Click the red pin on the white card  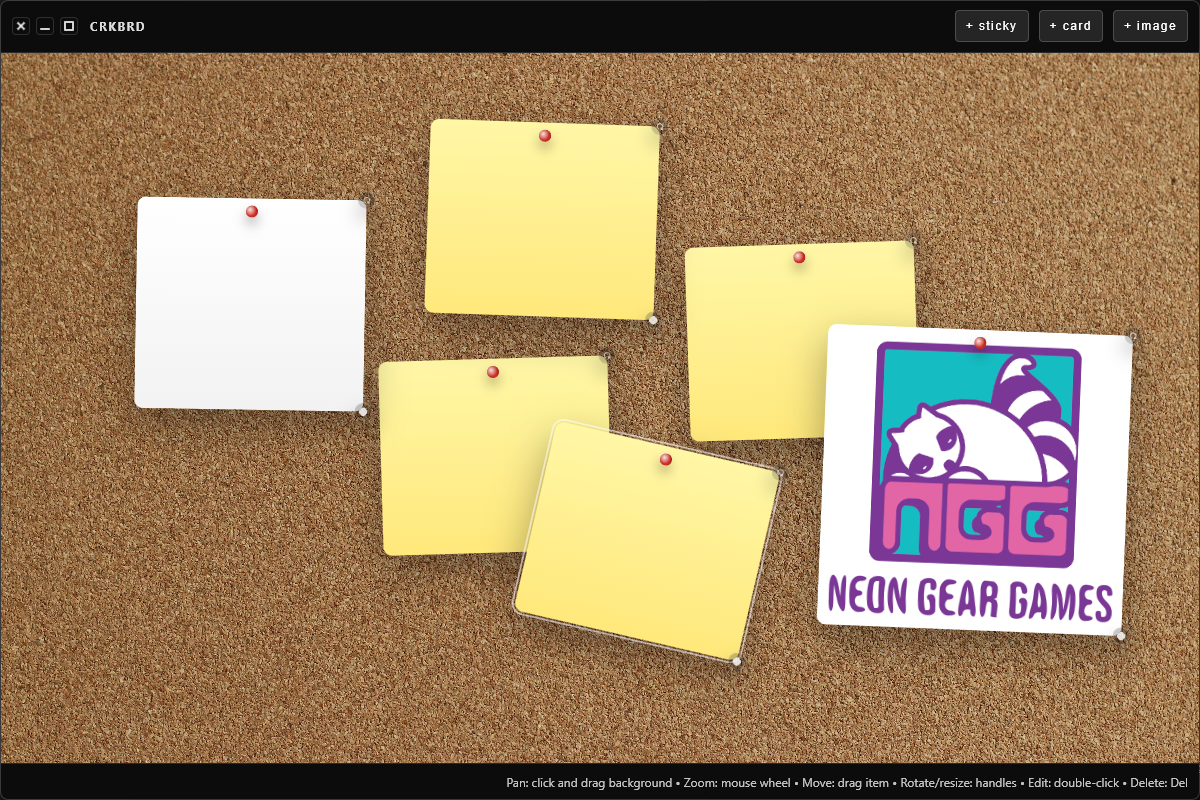pos(252,211)
